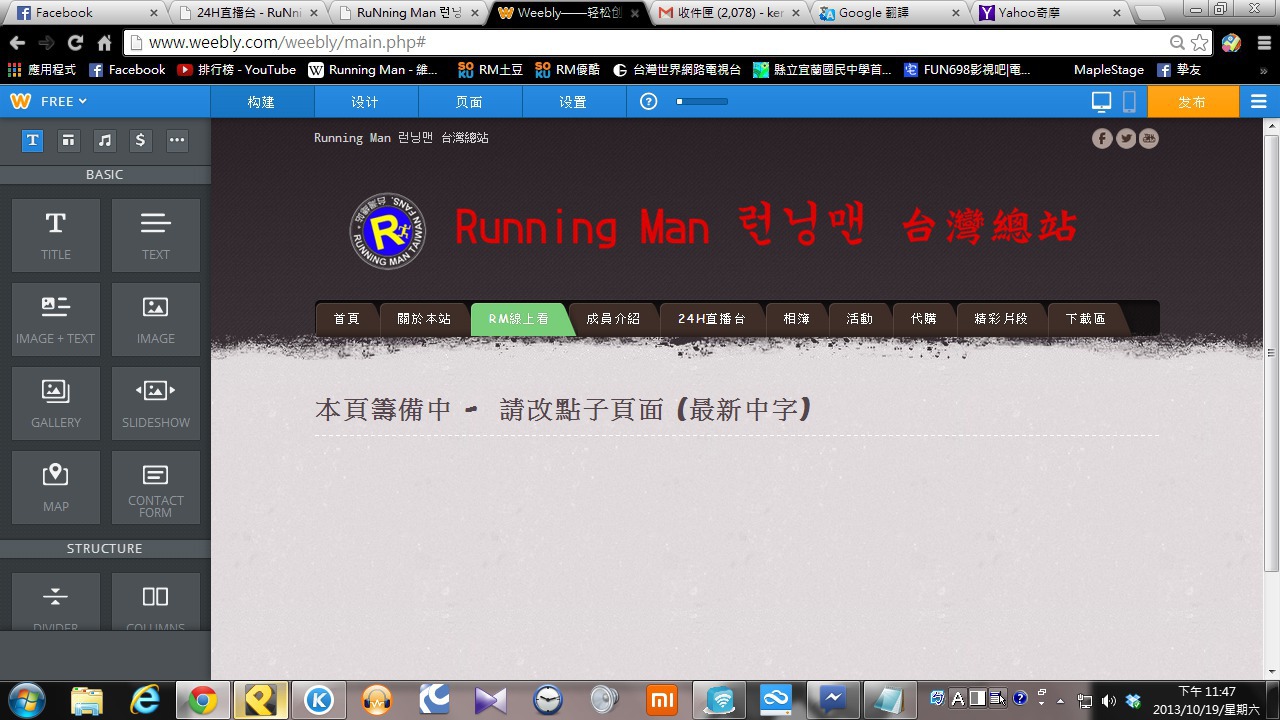Open the 设计 (Design) tab
The height and width of the screenshot is (720, 1280).
click(366, 102)
